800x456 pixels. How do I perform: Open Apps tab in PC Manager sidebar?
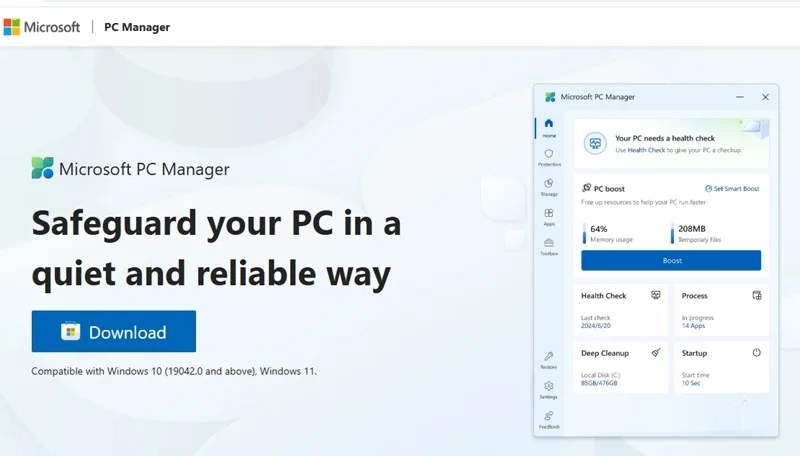click(549, 217)
